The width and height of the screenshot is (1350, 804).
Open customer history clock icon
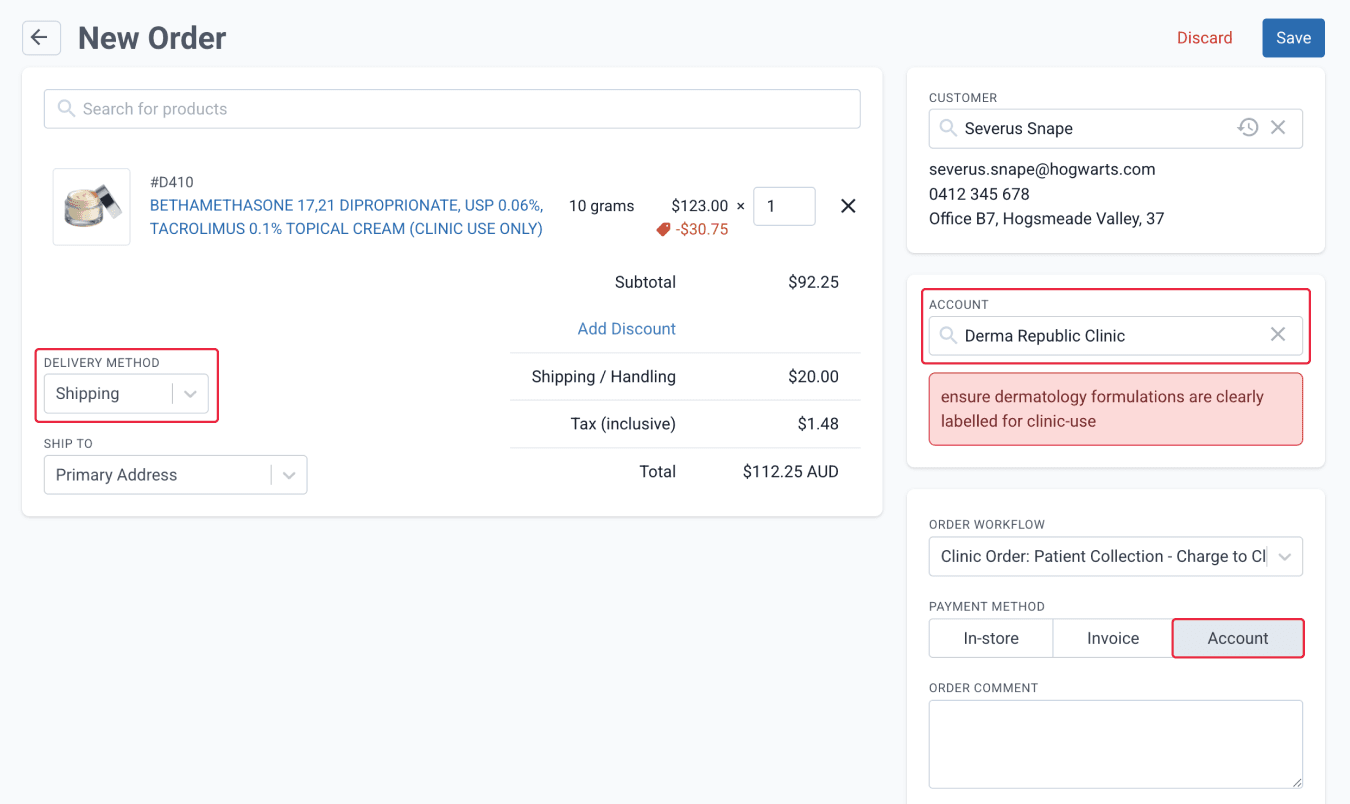click(1248, 128)
